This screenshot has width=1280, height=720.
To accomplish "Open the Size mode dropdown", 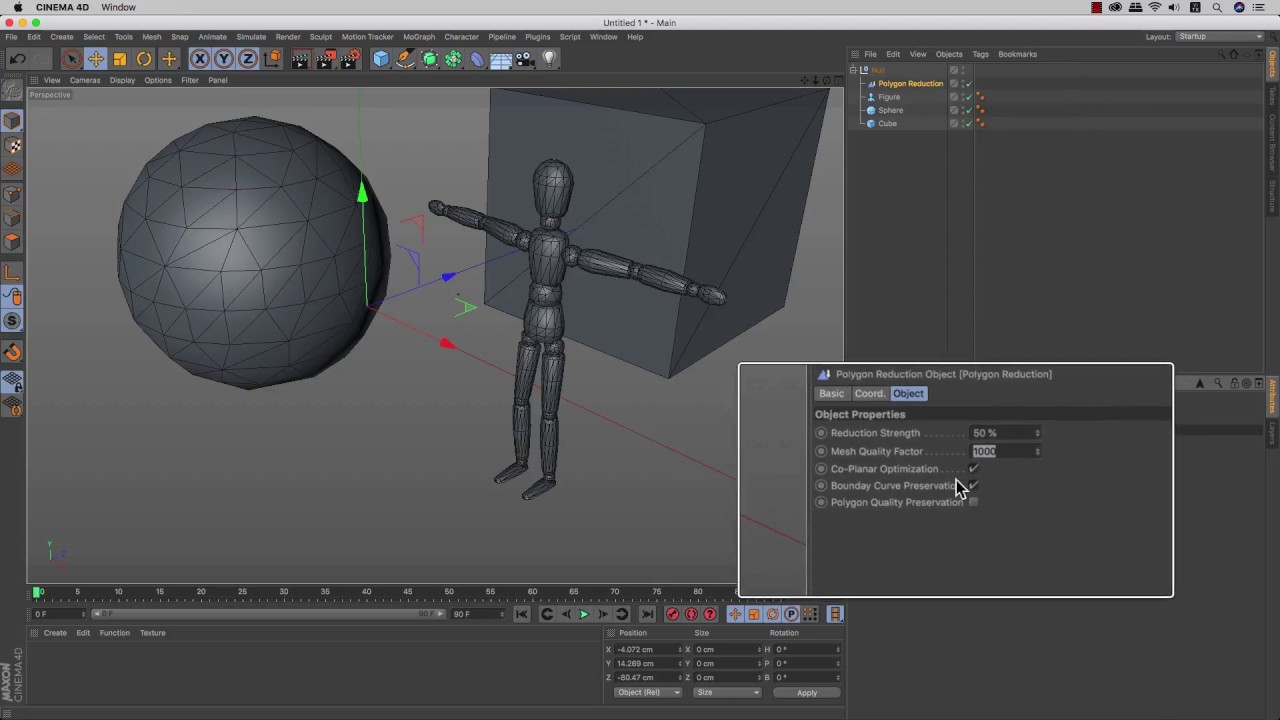I will [x=727, y=692].
